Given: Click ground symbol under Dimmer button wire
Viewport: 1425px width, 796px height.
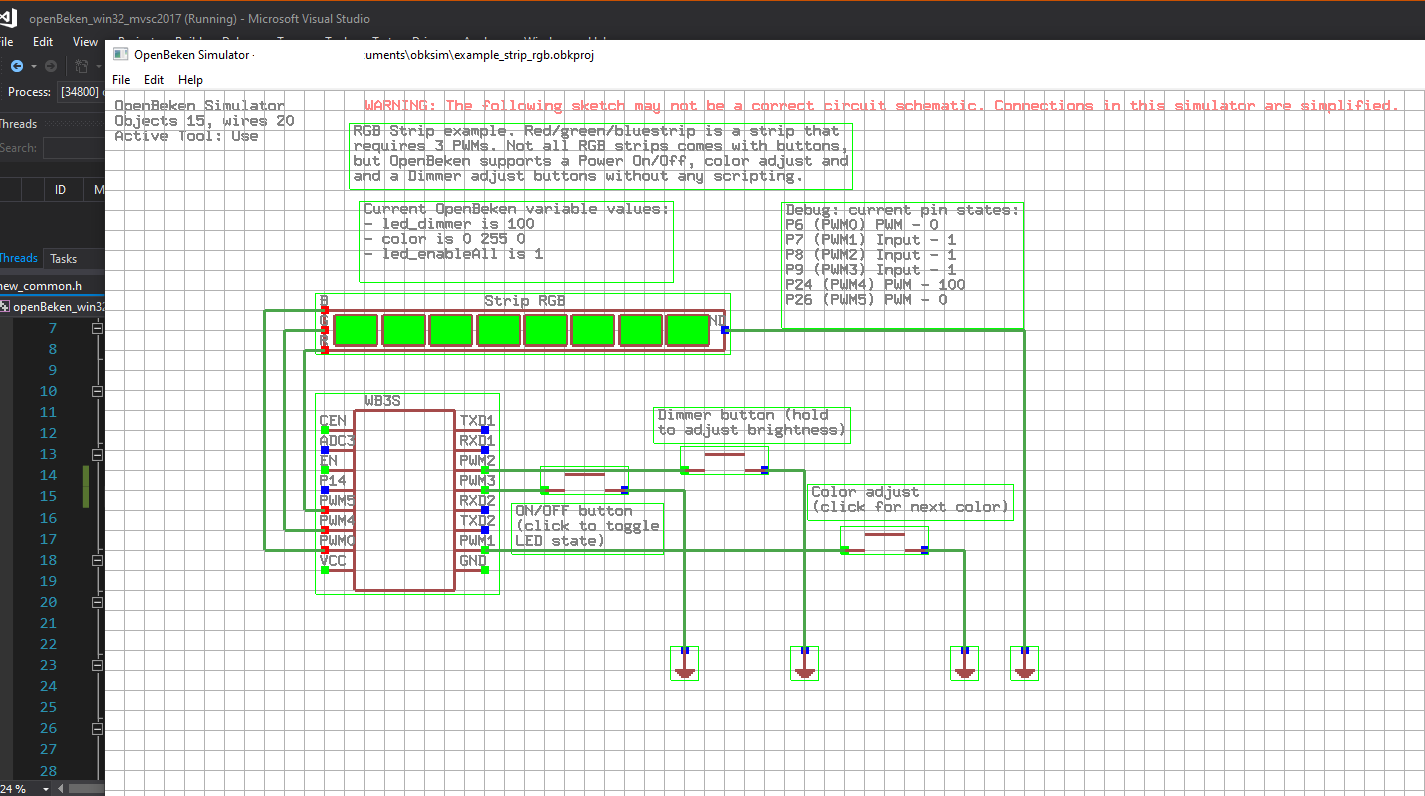Looking at the screenshot, I should [804, 664].
